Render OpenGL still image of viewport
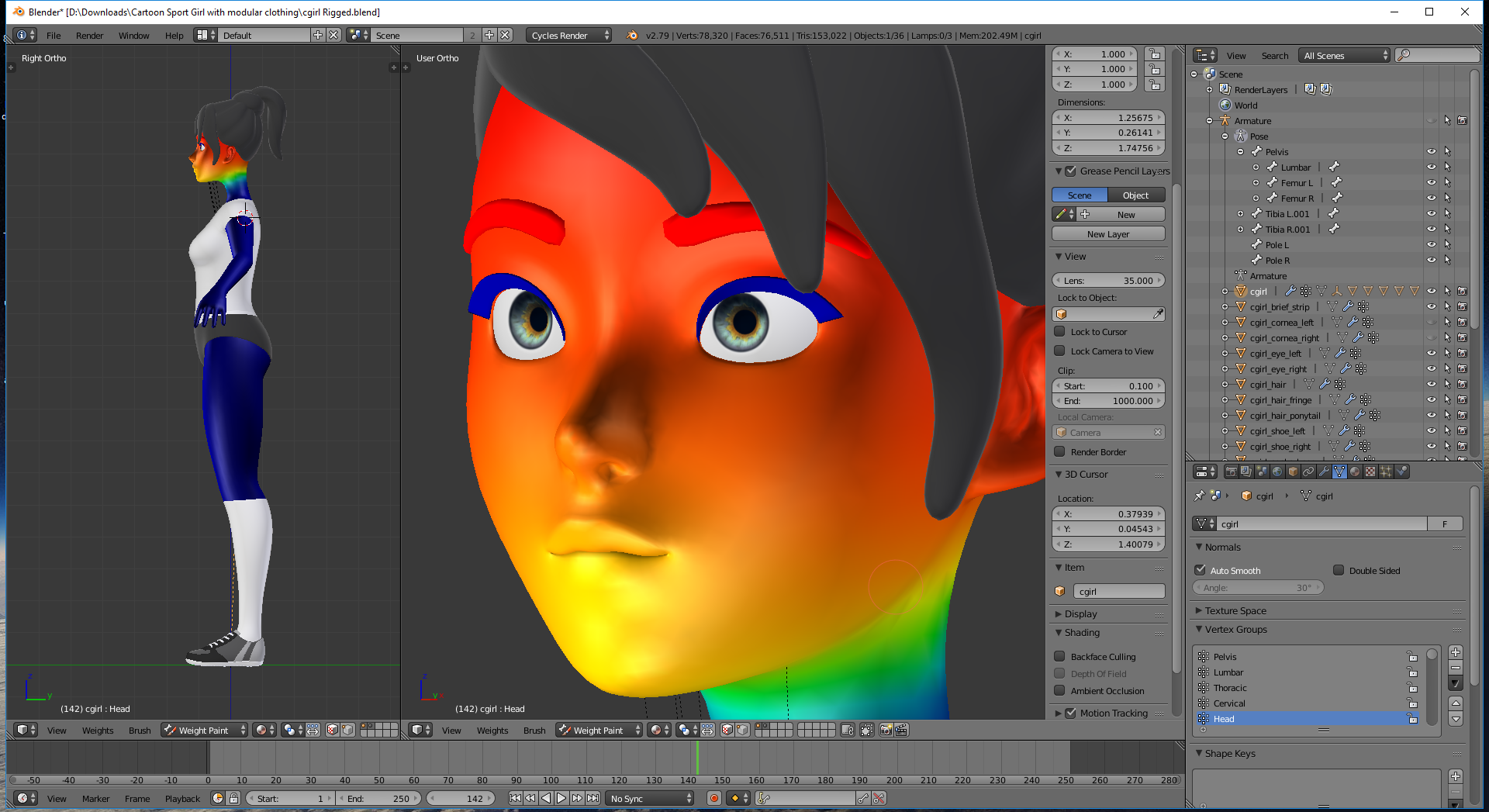Viewport: 1489px width, 812px height. [x=886, y=730]
